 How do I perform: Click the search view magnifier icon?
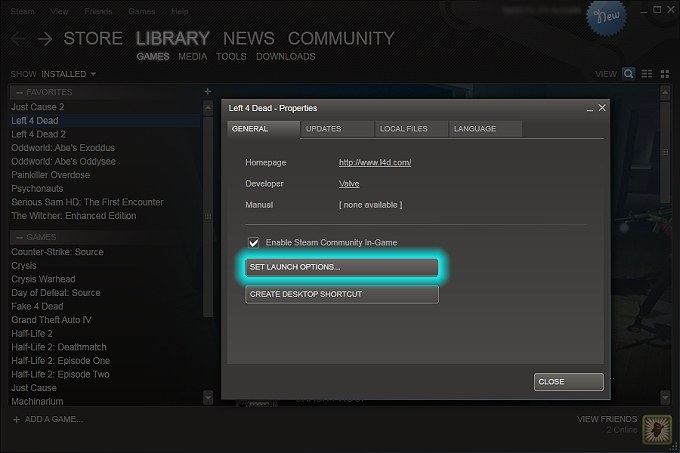click(x=628, y=74)
